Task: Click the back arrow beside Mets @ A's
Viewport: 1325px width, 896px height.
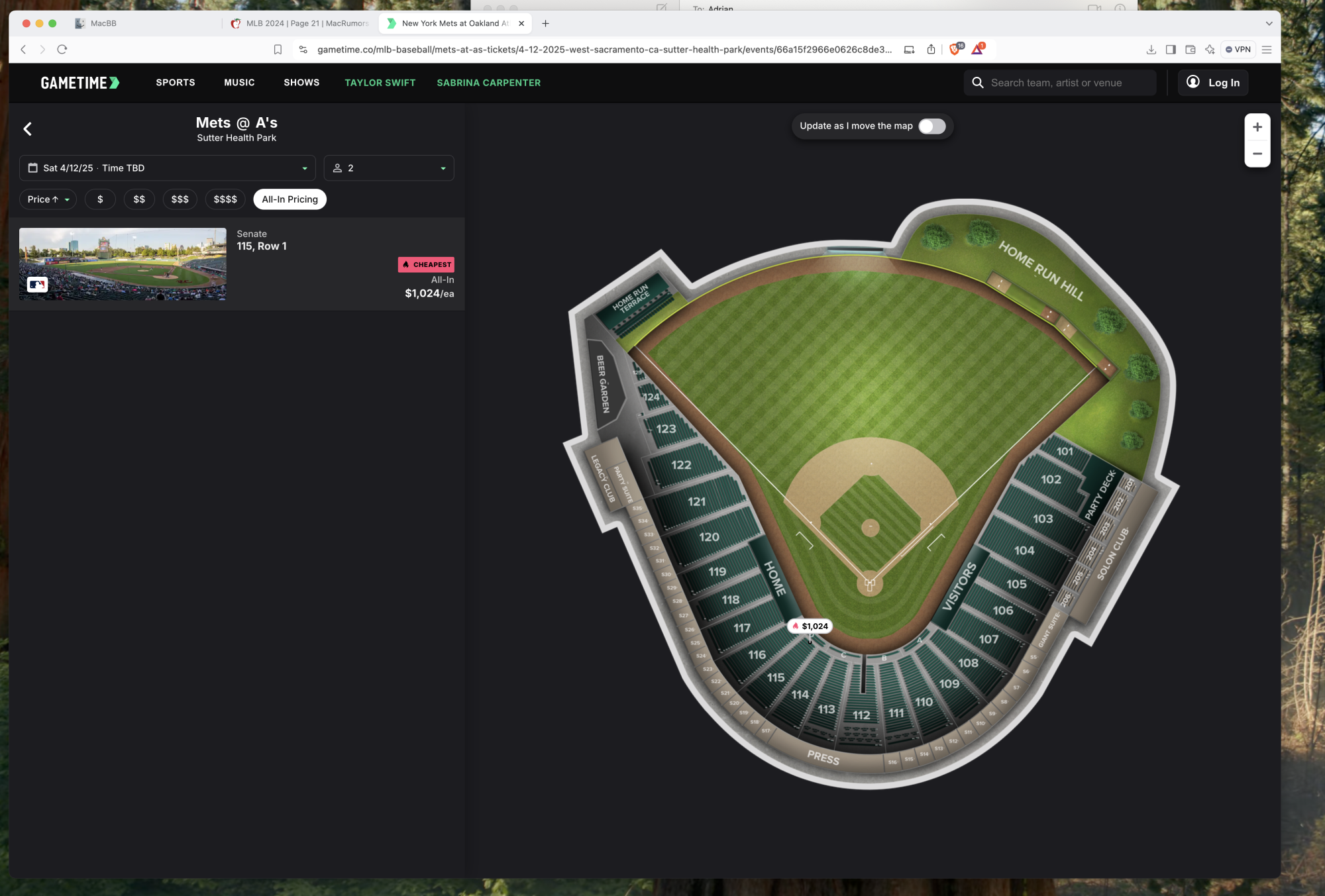Action: pos(28,129)
